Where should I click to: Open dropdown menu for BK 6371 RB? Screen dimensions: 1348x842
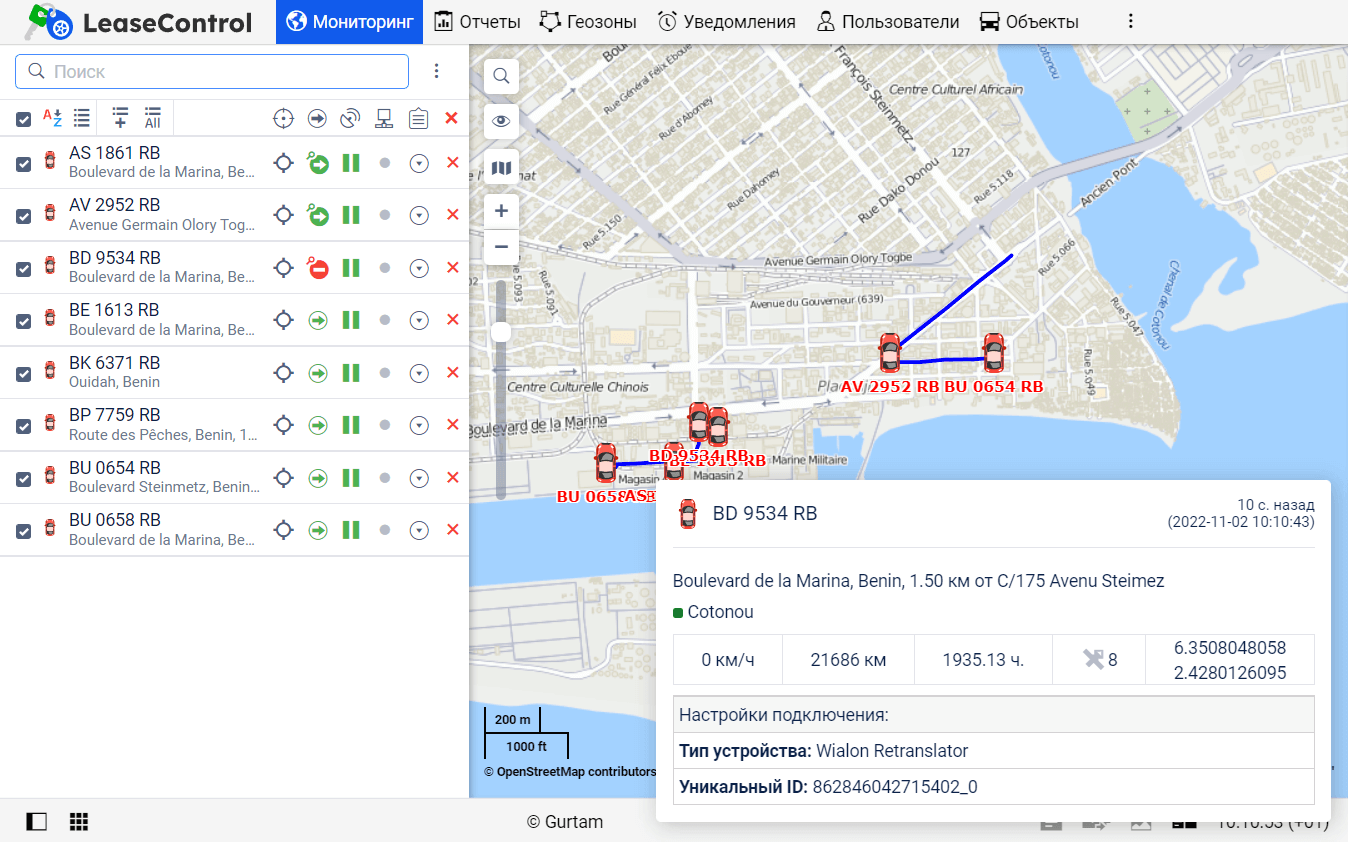click(419, 372)
